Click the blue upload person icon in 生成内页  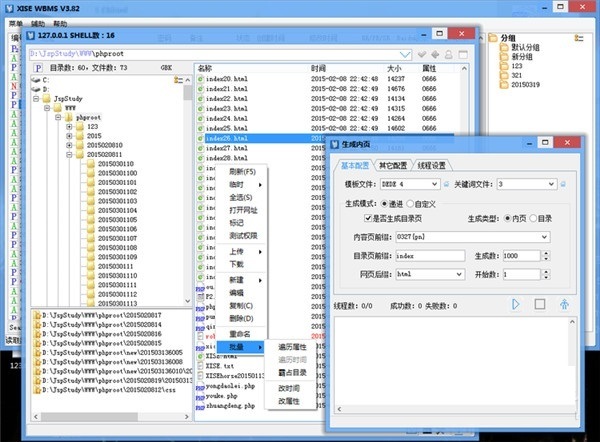pyautogui.click(x=564, y=305)
